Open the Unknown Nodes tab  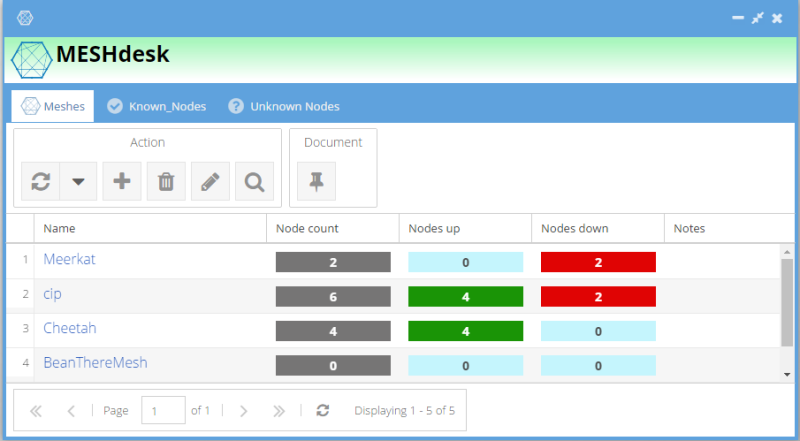pyautogui.click(x=284, y=106)
